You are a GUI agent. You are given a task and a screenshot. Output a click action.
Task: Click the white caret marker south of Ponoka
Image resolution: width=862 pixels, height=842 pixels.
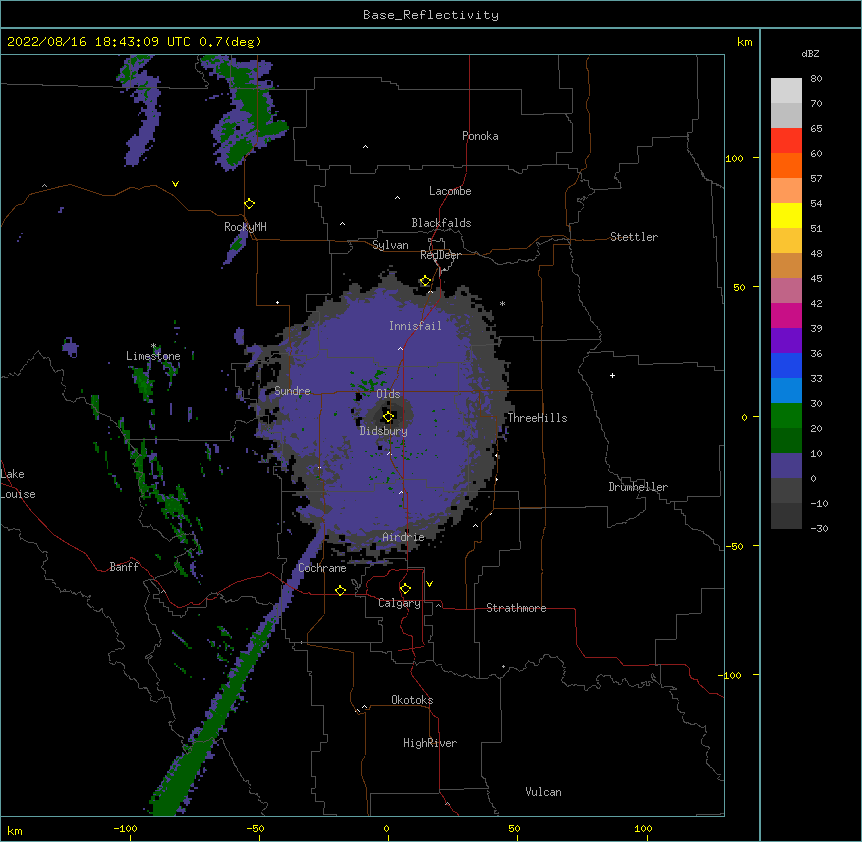coord(365,147)
